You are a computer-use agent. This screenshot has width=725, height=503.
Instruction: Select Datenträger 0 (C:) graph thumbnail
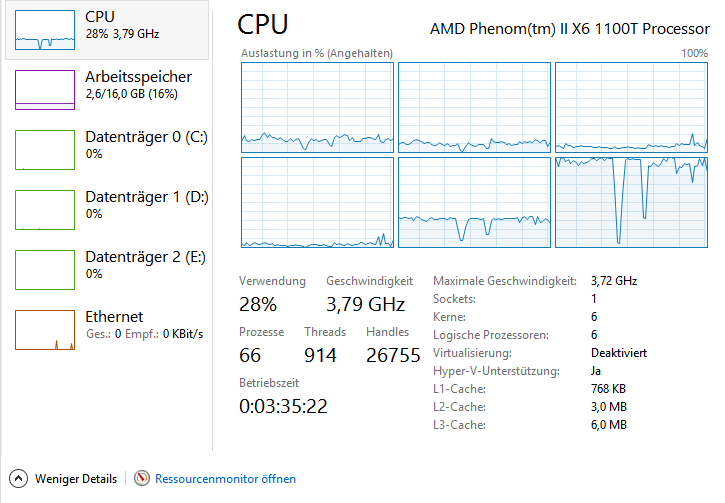click(45, 150)
